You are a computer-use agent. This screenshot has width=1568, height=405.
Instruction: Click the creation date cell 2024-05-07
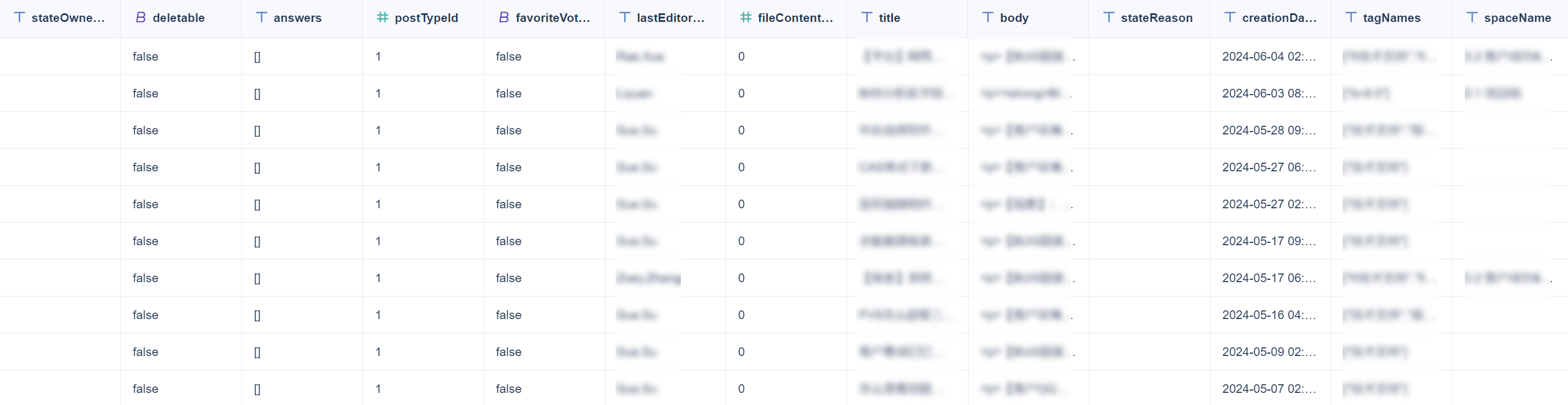(x=1268, y=388)
